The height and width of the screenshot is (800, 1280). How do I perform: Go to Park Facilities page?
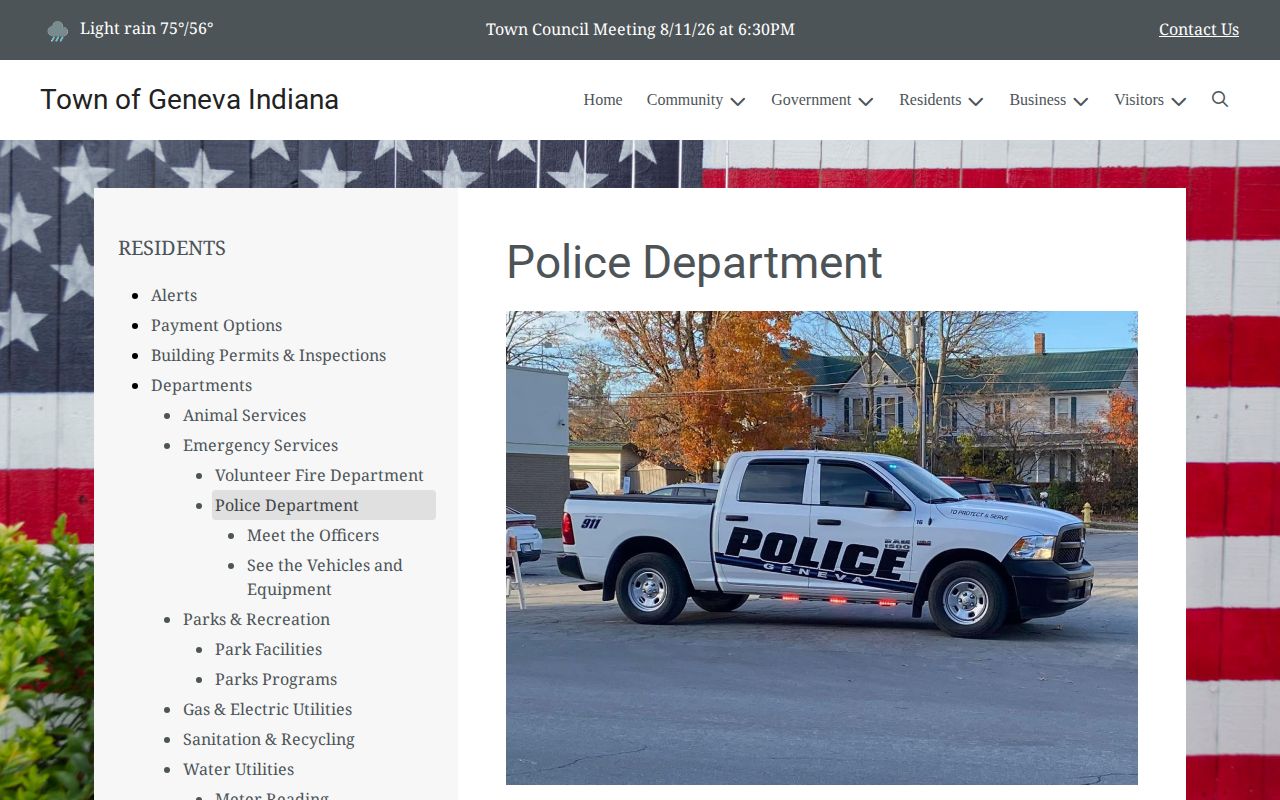coord(268,649)
